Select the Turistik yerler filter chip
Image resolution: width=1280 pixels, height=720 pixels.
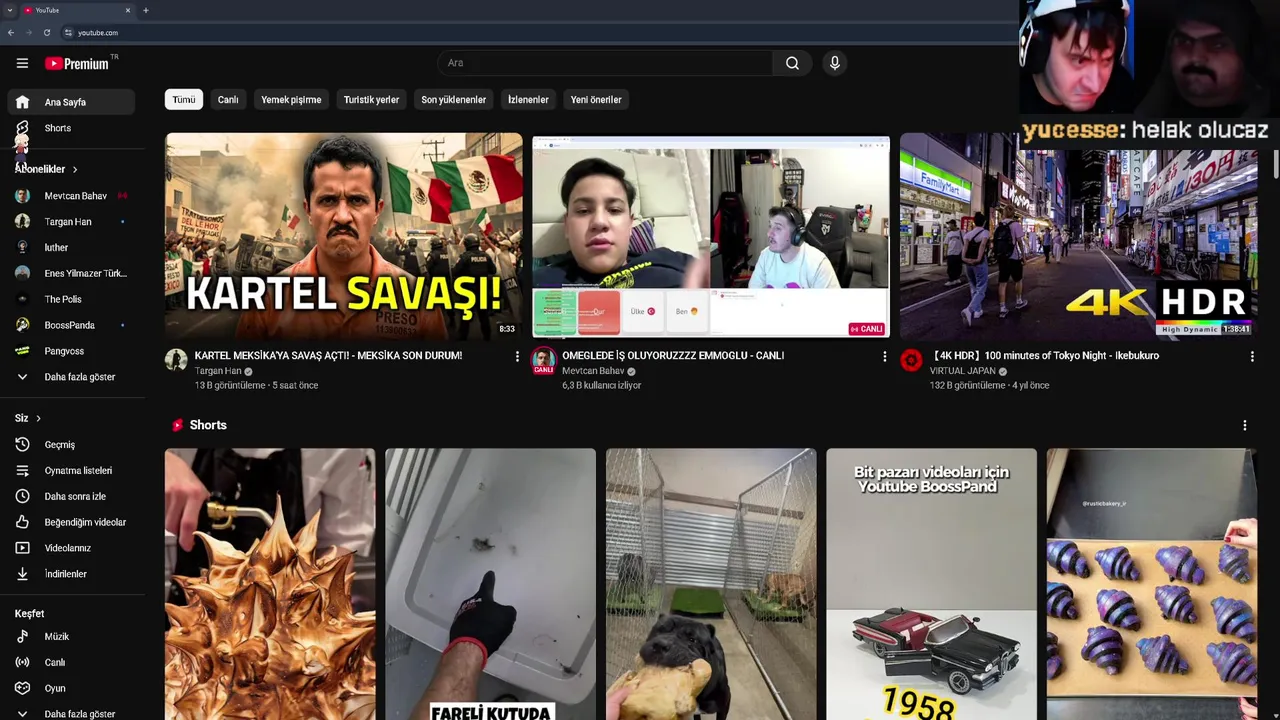(x=371, y=100)
